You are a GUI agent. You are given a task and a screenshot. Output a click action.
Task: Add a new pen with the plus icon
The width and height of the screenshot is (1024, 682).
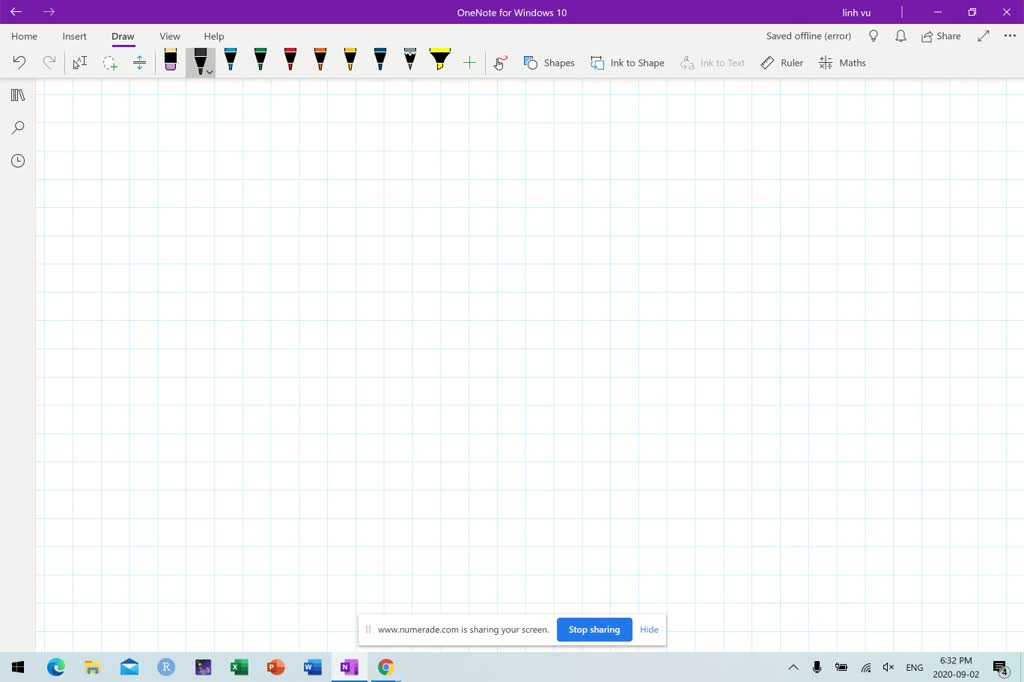tap(469, 62)
